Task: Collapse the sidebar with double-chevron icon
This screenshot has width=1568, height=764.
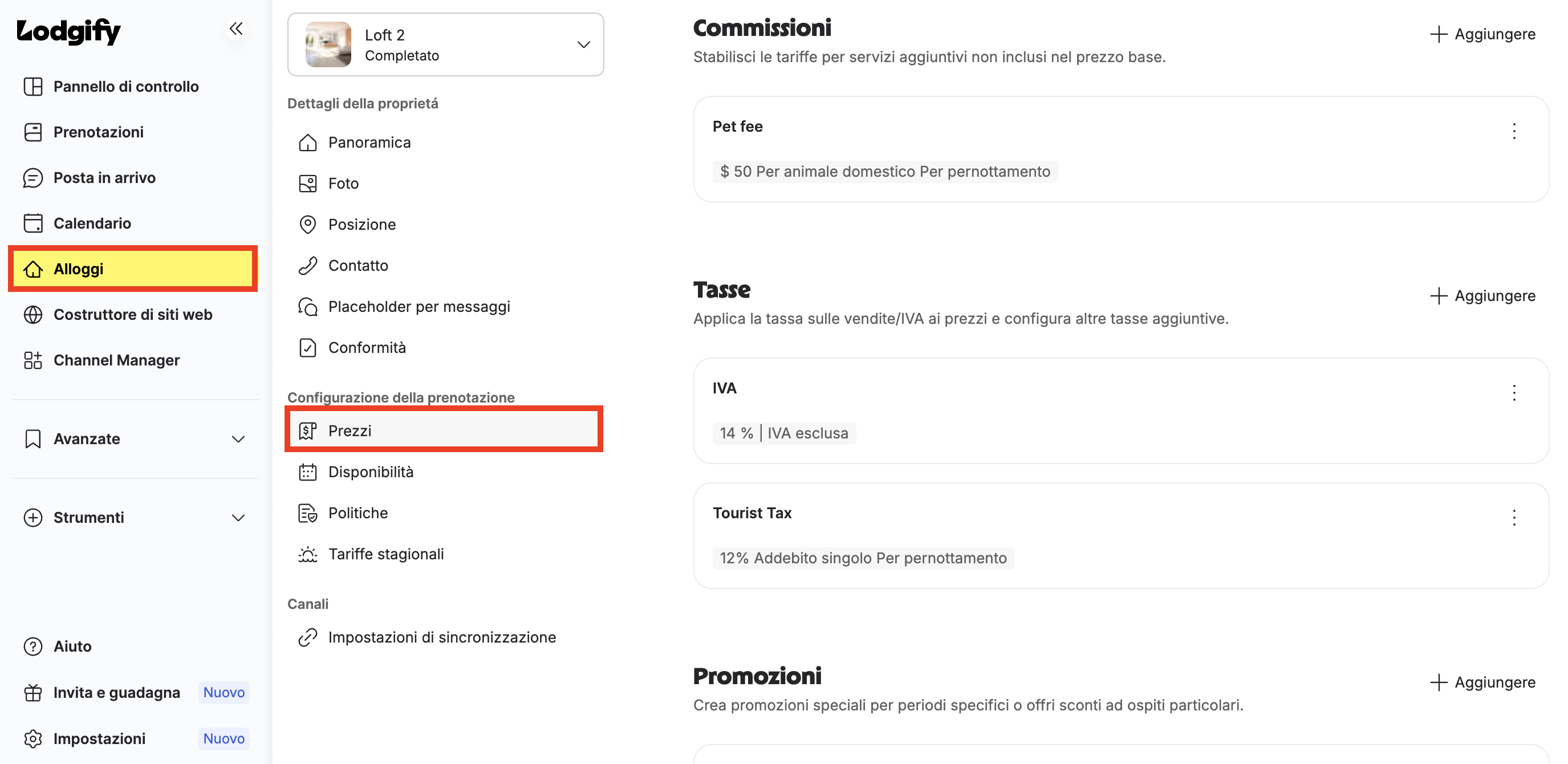Action: click(235, 29)
